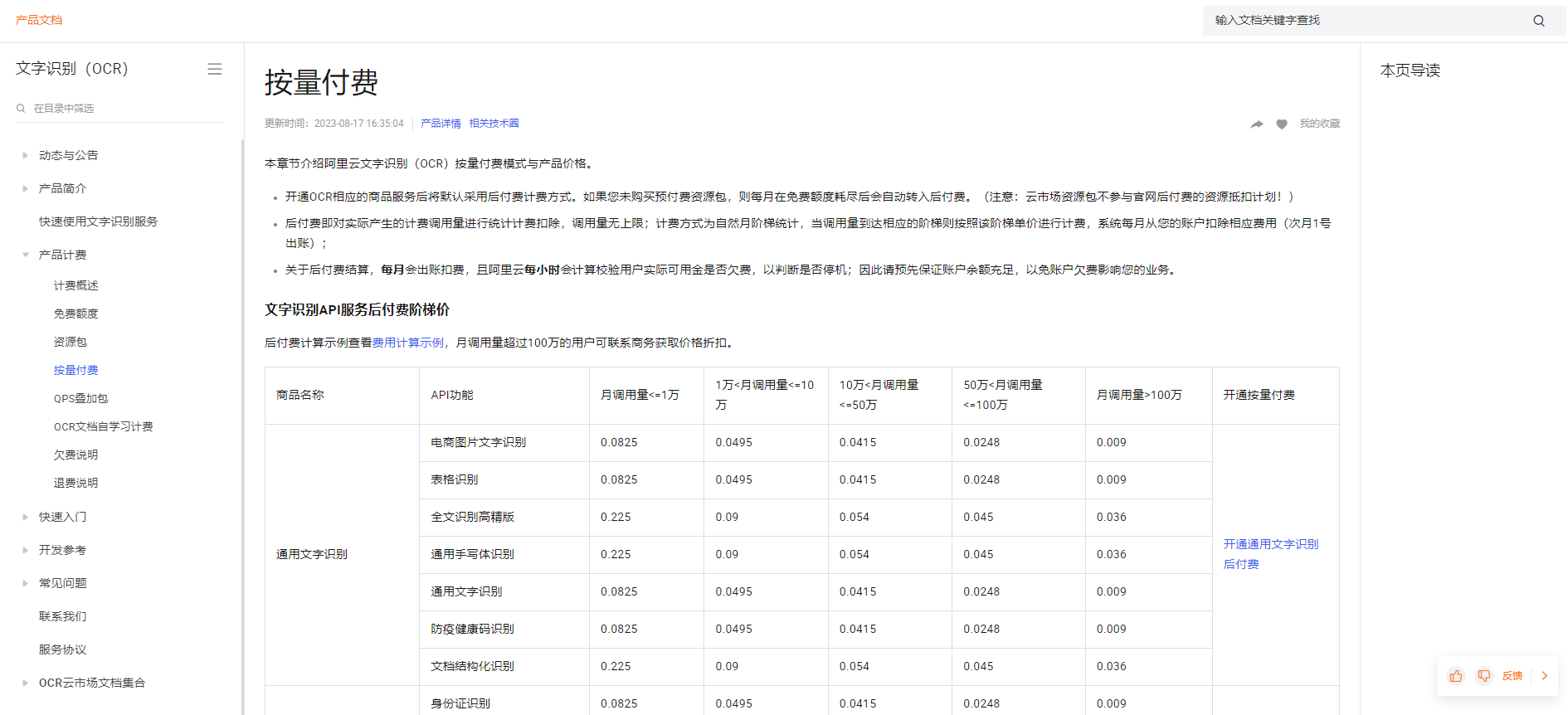Click 我的收藏 link

[1319, 124]
